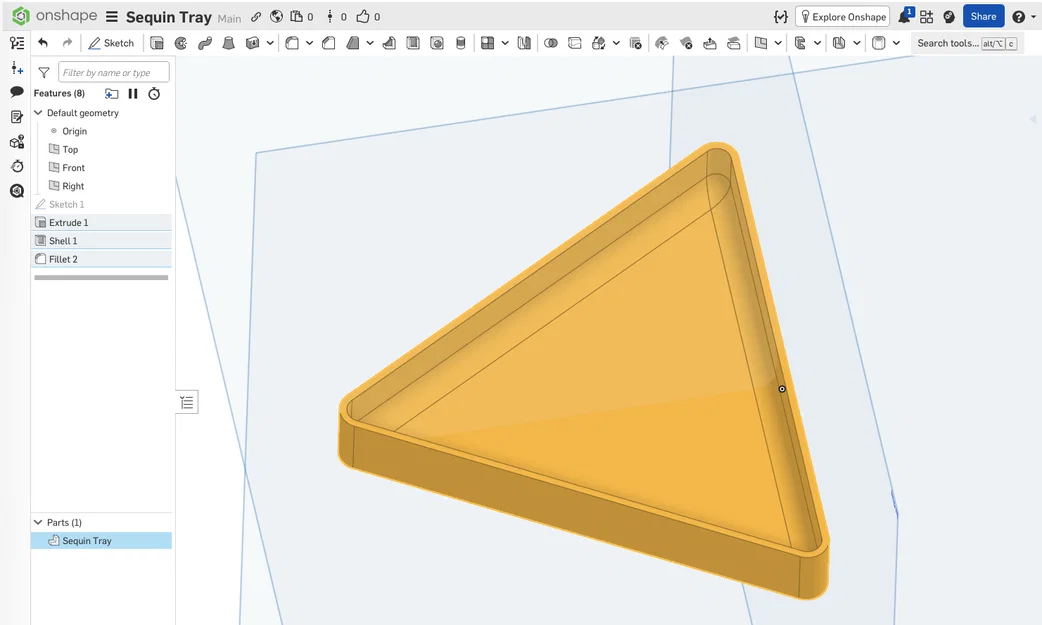Select the Sheet metal model tool
The image size is (1042, 625).
point(839,43)
